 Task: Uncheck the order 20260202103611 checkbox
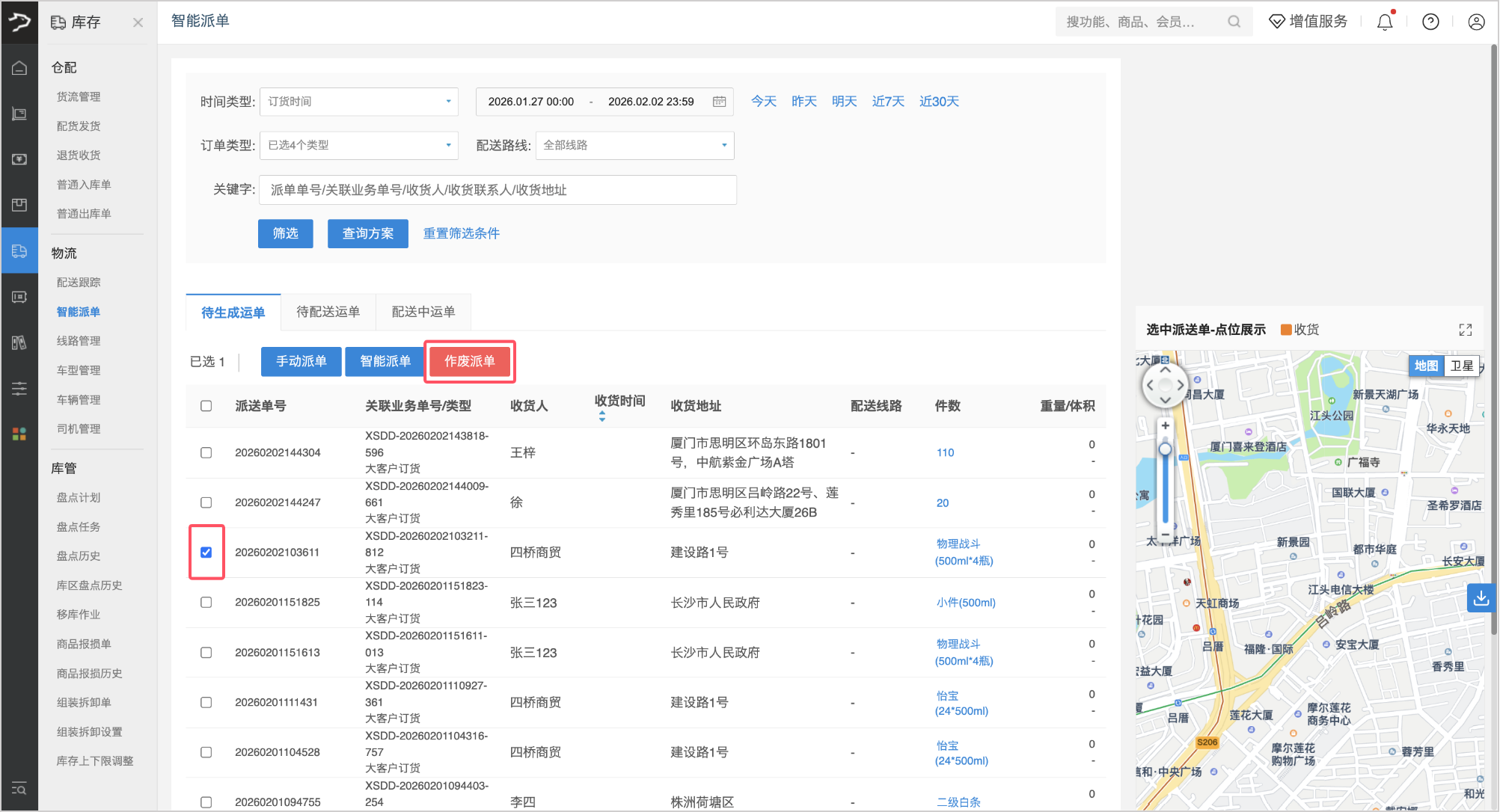pyautogui.click(x=206, y=553)
